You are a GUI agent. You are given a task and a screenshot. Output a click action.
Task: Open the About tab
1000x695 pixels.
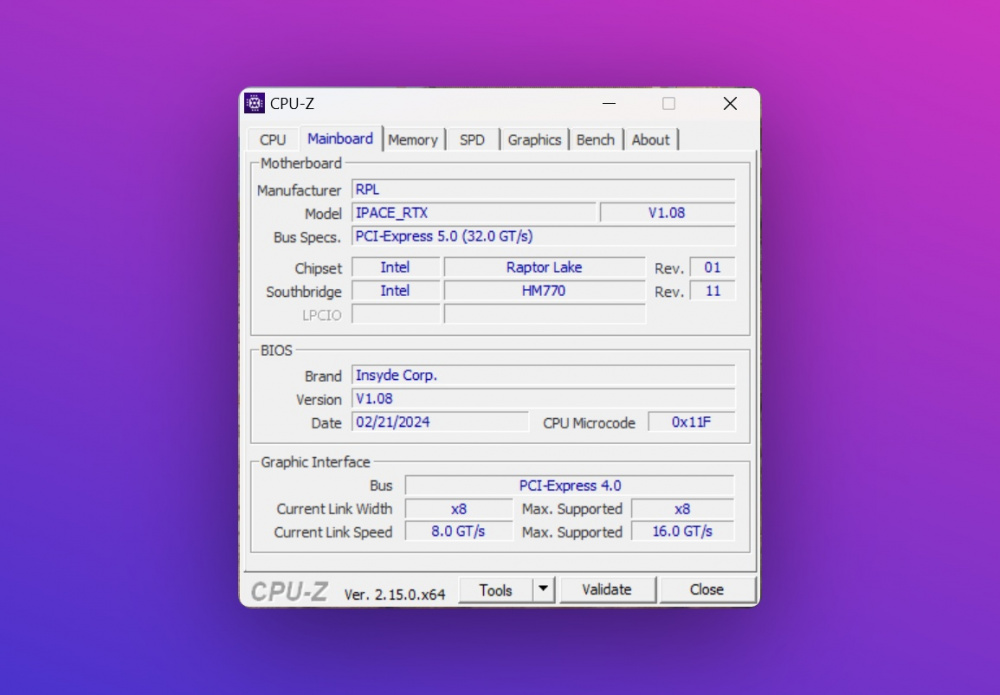[651, 140]
